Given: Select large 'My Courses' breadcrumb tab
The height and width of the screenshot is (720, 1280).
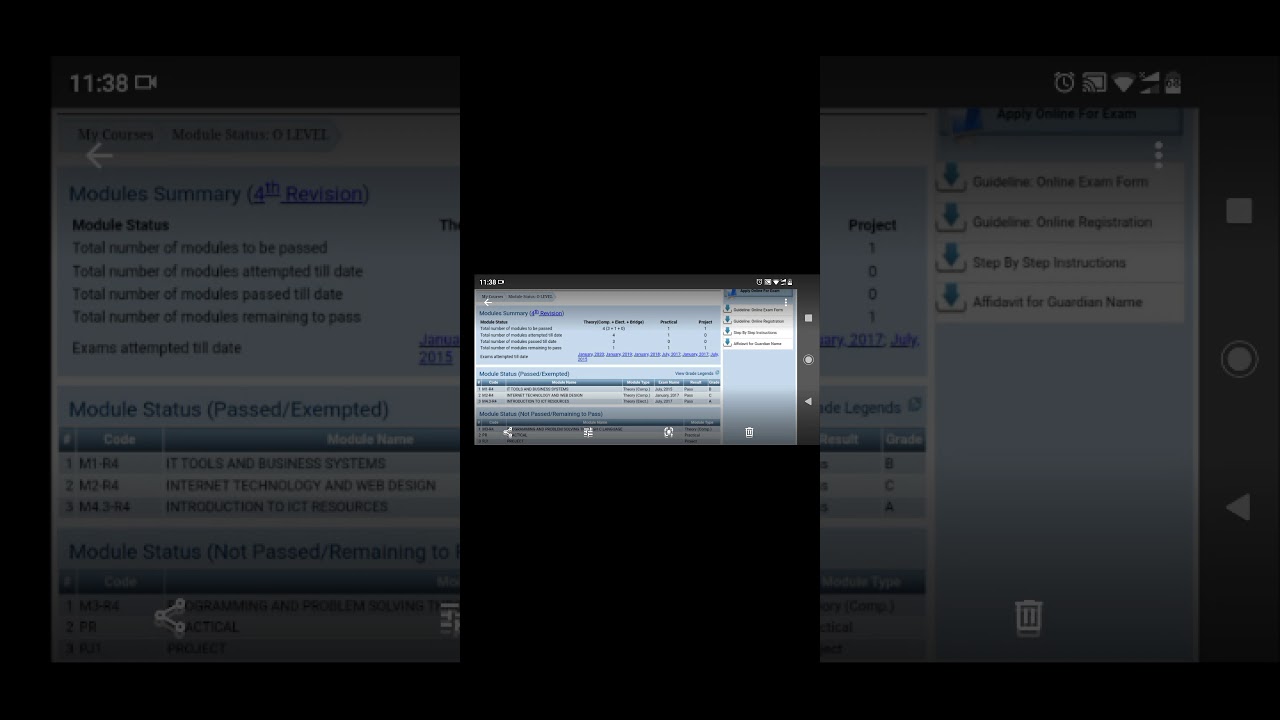Looking at the screenshot, I should click(x=115, y=134).
